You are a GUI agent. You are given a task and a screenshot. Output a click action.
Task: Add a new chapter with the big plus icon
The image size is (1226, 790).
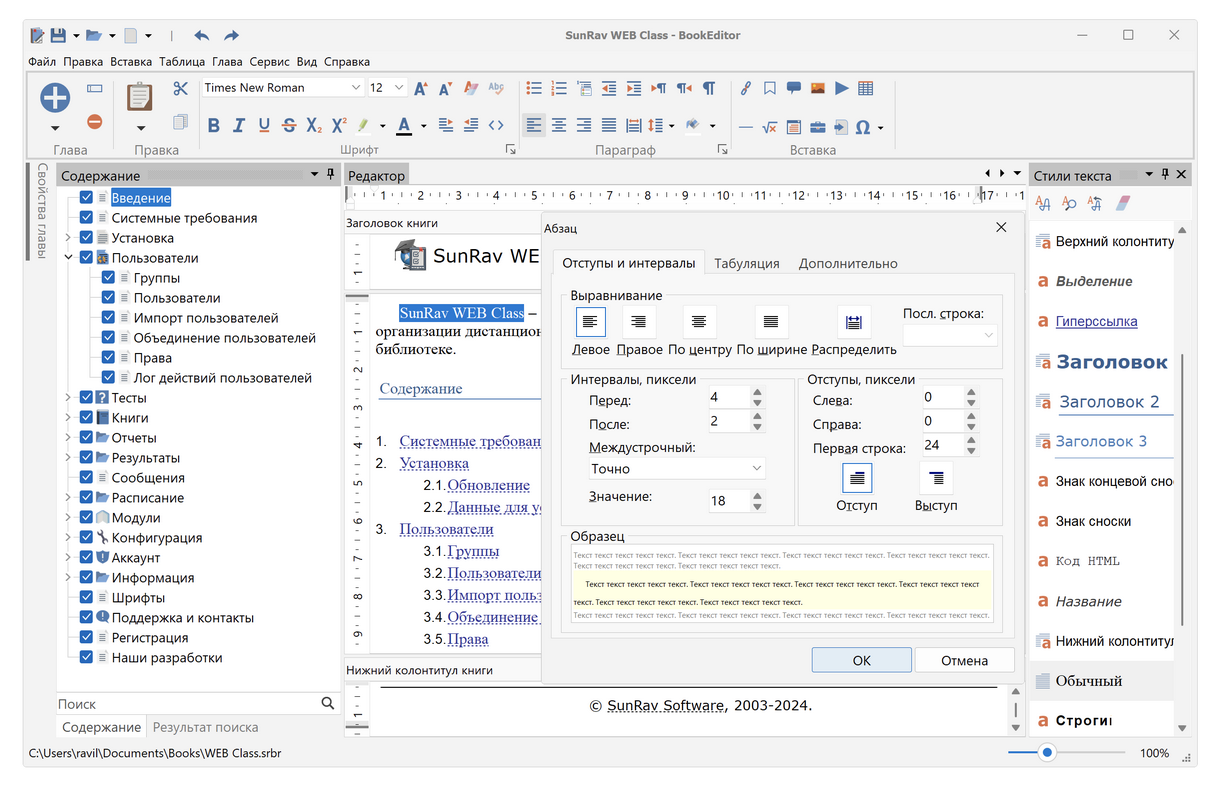click(x=55, y=98)
